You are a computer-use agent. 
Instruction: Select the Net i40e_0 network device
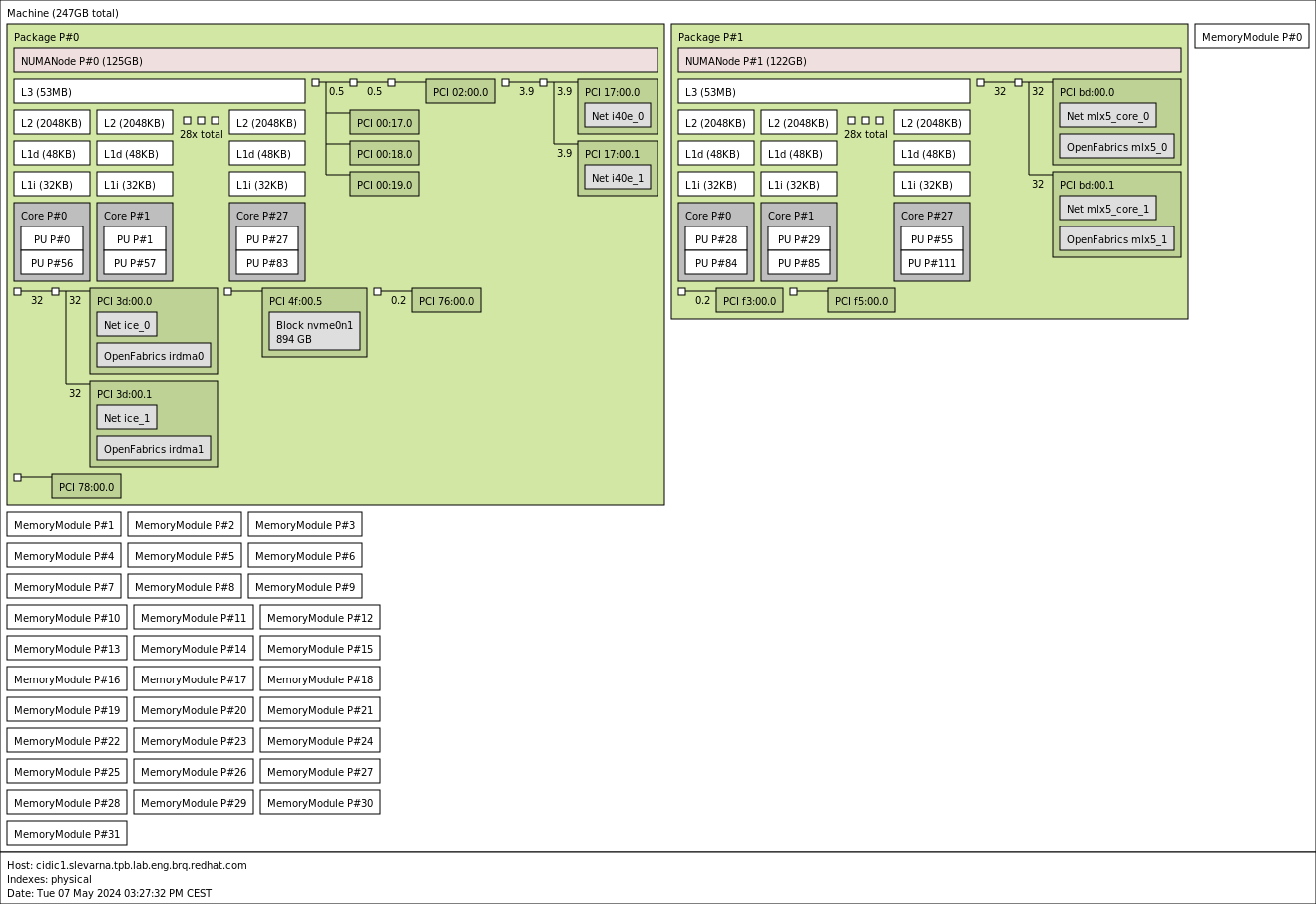pyautogui.click(x=617, y=116)
